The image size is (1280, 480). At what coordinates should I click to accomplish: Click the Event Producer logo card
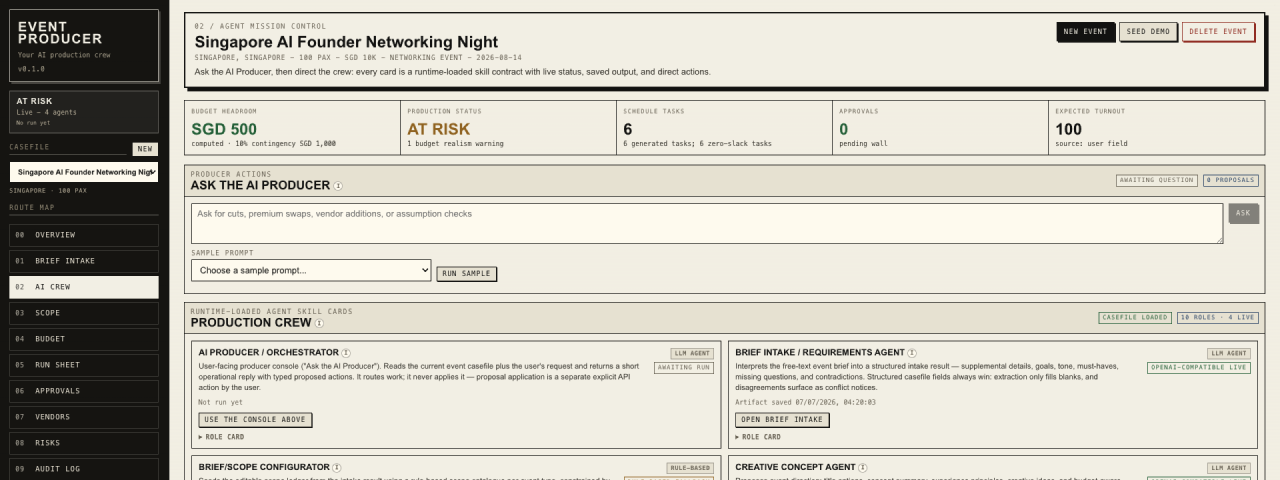point(84,45)
